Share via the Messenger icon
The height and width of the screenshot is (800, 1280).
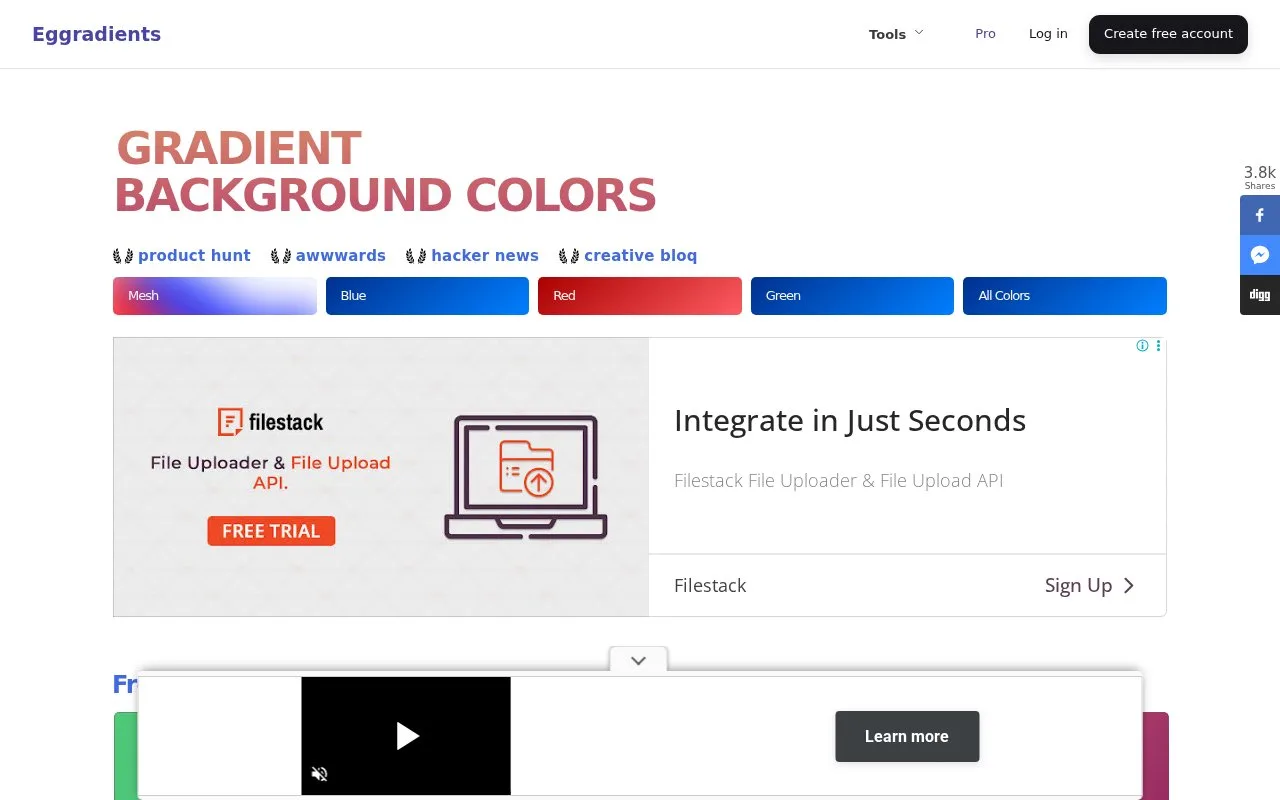tap(1260, 255)
